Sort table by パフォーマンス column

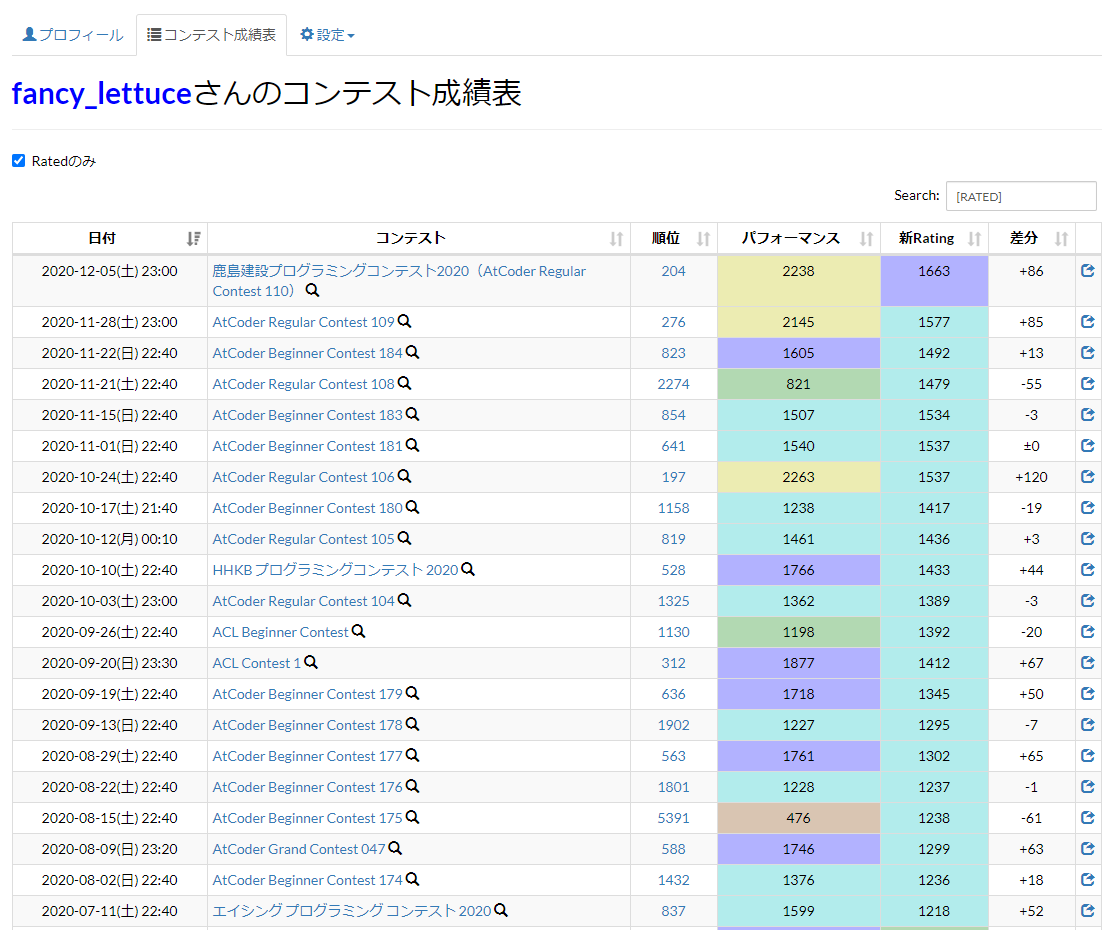pos(799,239)
